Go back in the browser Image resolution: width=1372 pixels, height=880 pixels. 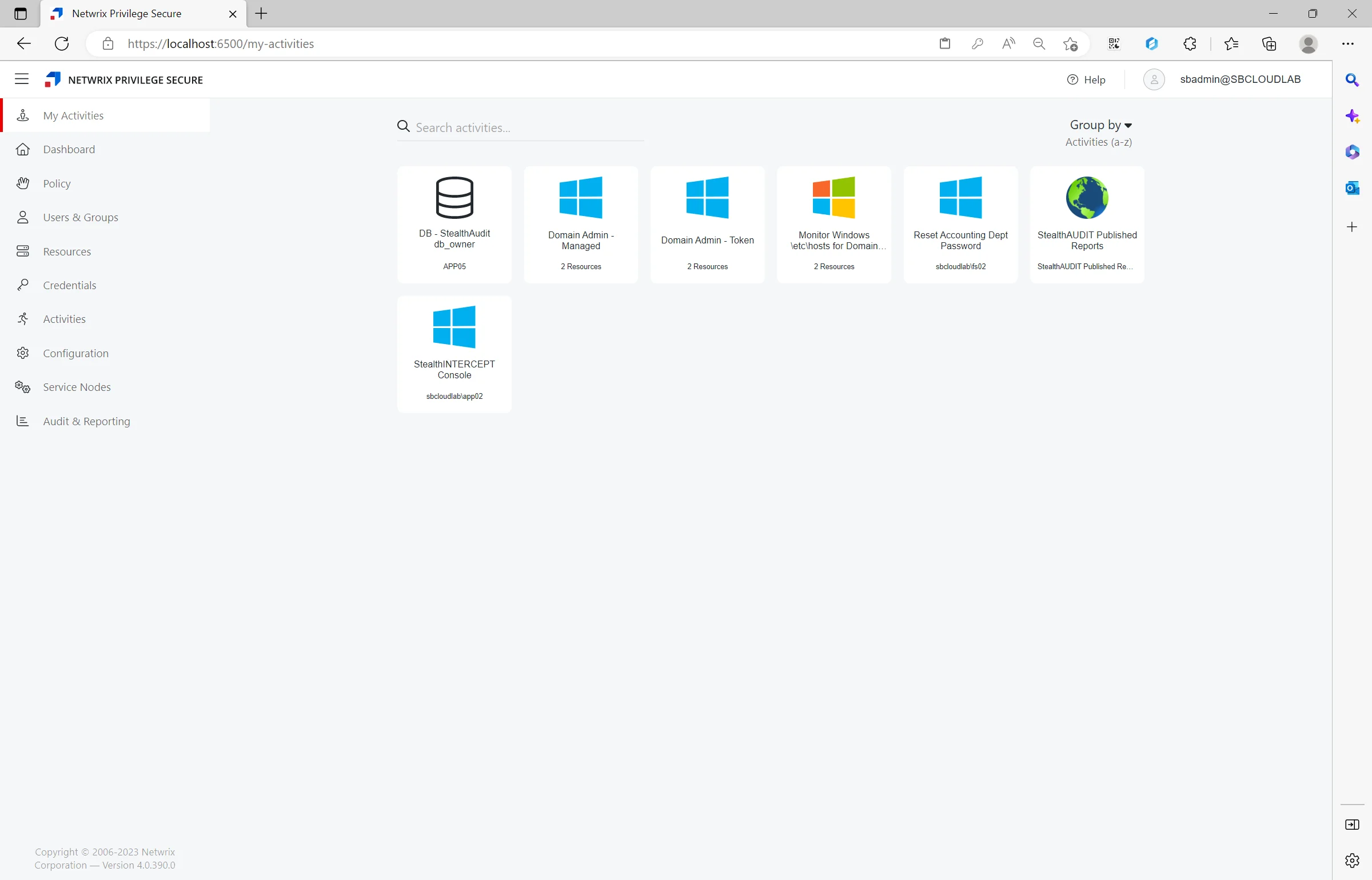24,43
